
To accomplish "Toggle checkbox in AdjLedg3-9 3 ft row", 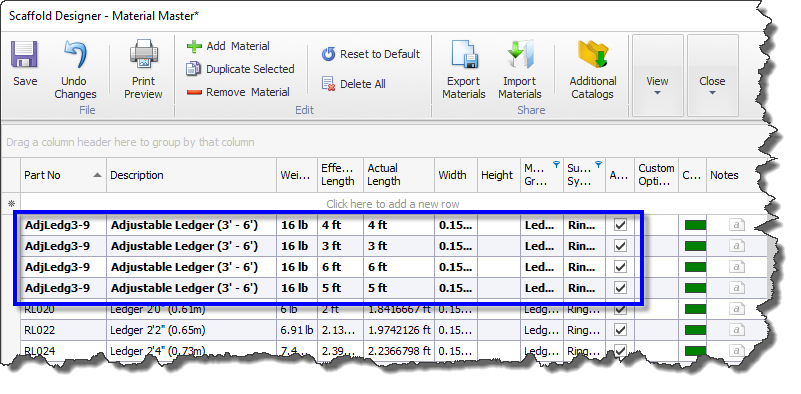I will [620, 246].
